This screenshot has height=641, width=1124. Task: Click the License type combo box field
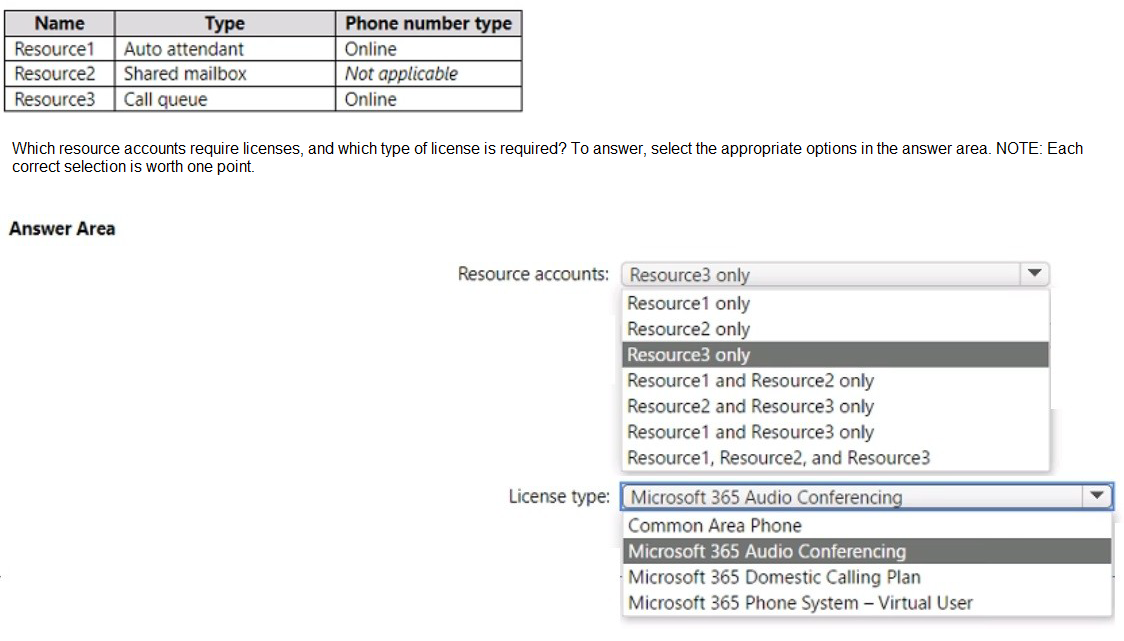[850, 497]
